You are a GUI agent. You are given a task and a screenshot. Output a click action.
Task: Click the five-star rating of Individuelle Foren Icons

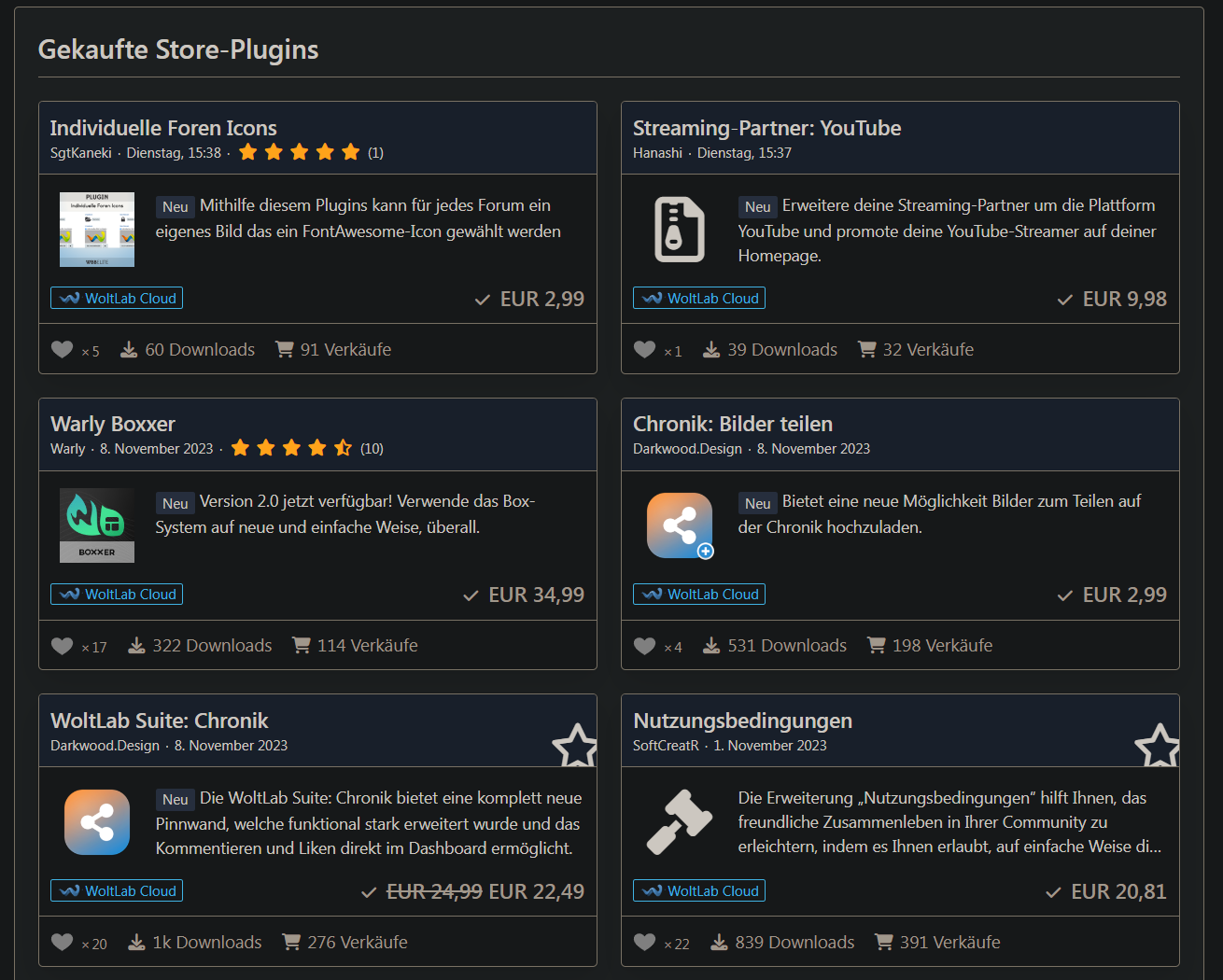(x=299, y=152)
